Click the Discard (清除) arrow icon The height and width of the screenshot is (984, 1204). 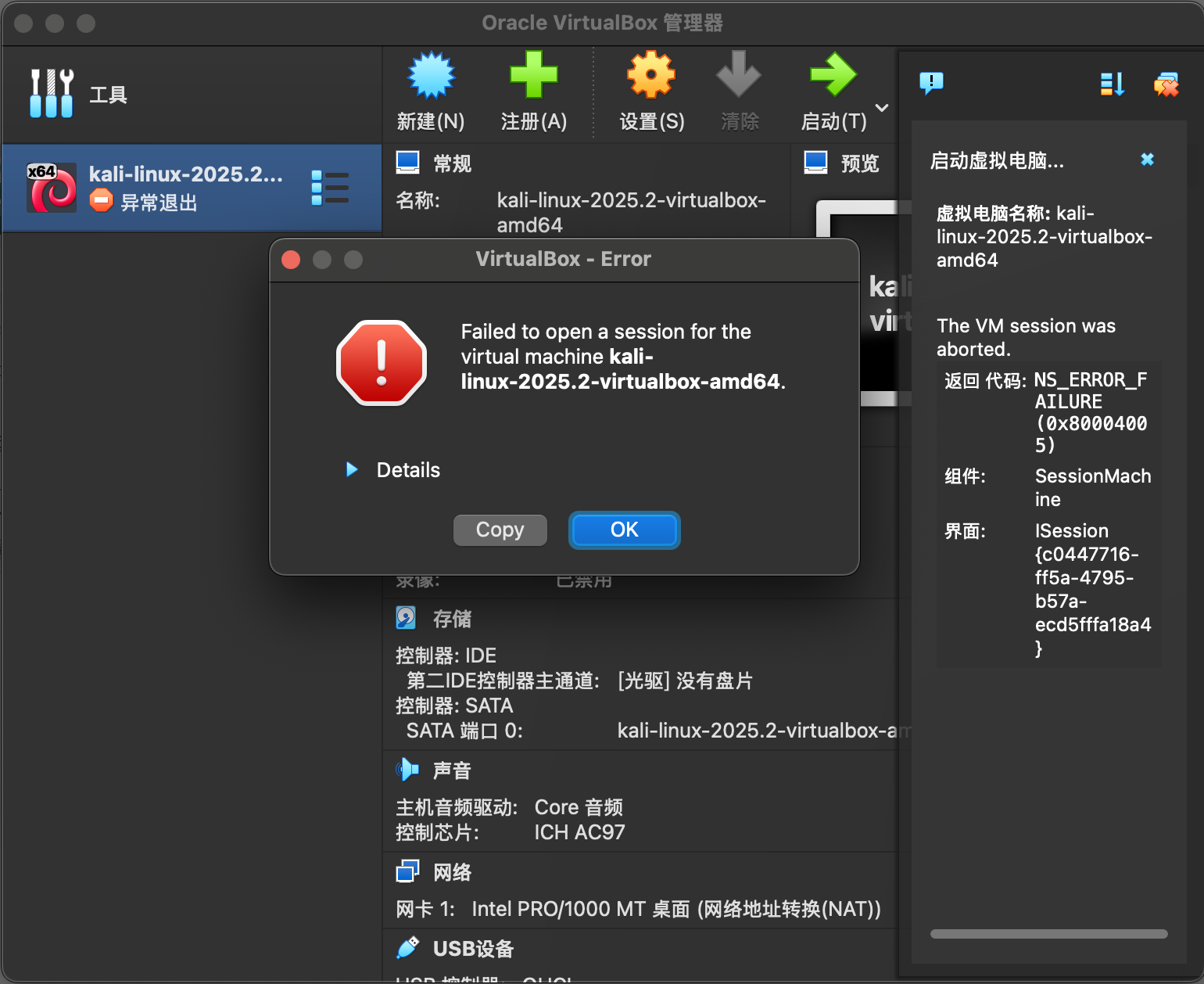pos(739,75)
